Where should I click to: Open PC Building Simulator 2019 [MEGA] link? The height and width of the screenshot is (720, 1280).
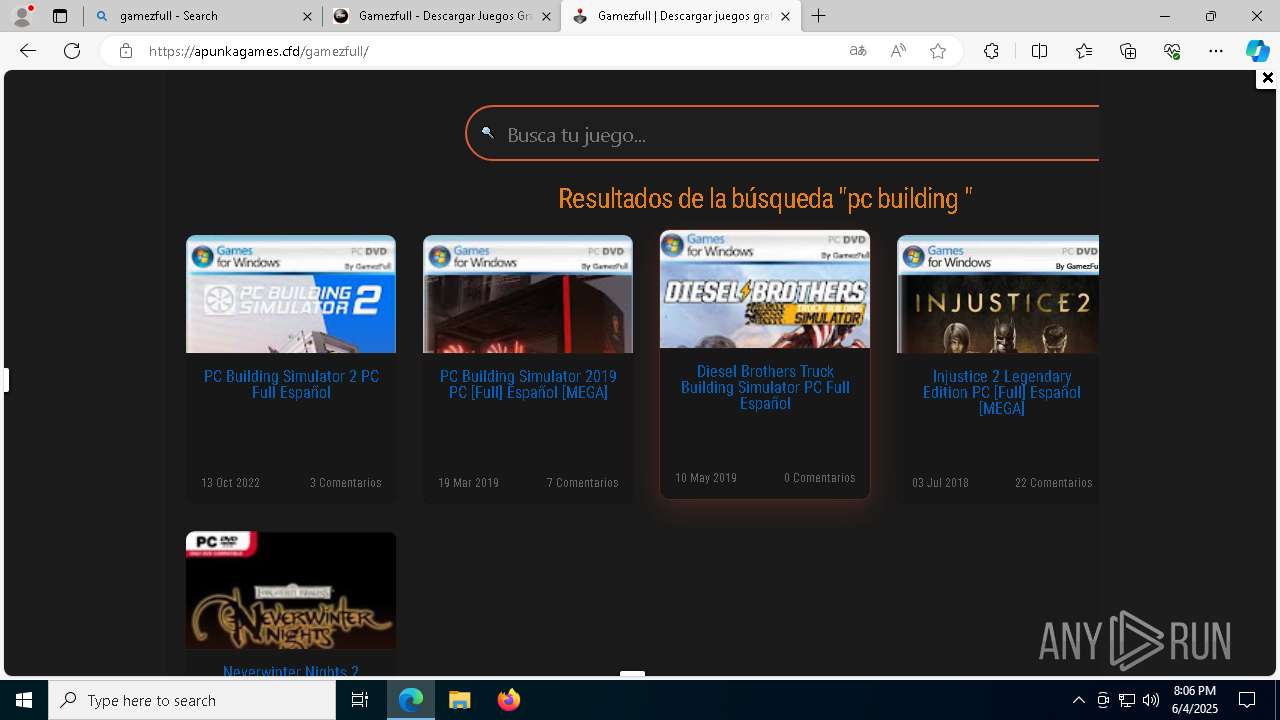pyautogui.click(x=528, y=385)
